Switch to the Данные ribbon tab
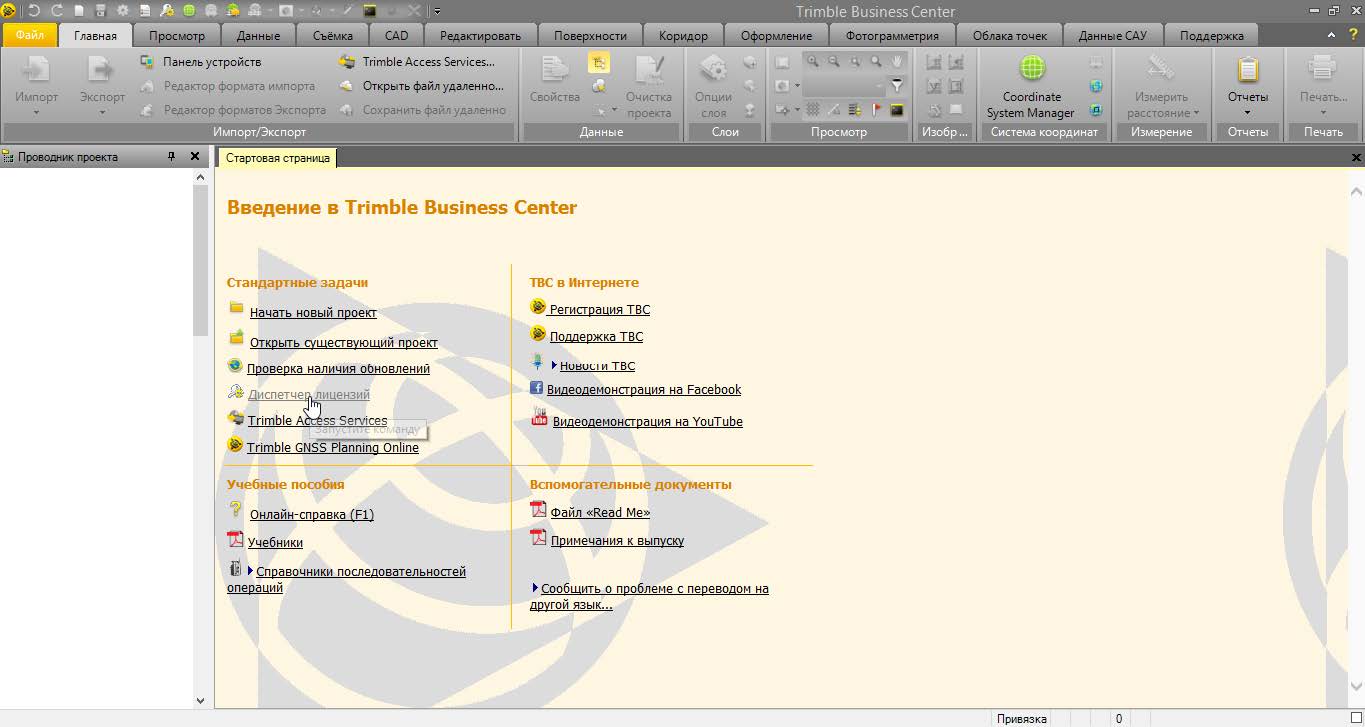 point(258,35)
